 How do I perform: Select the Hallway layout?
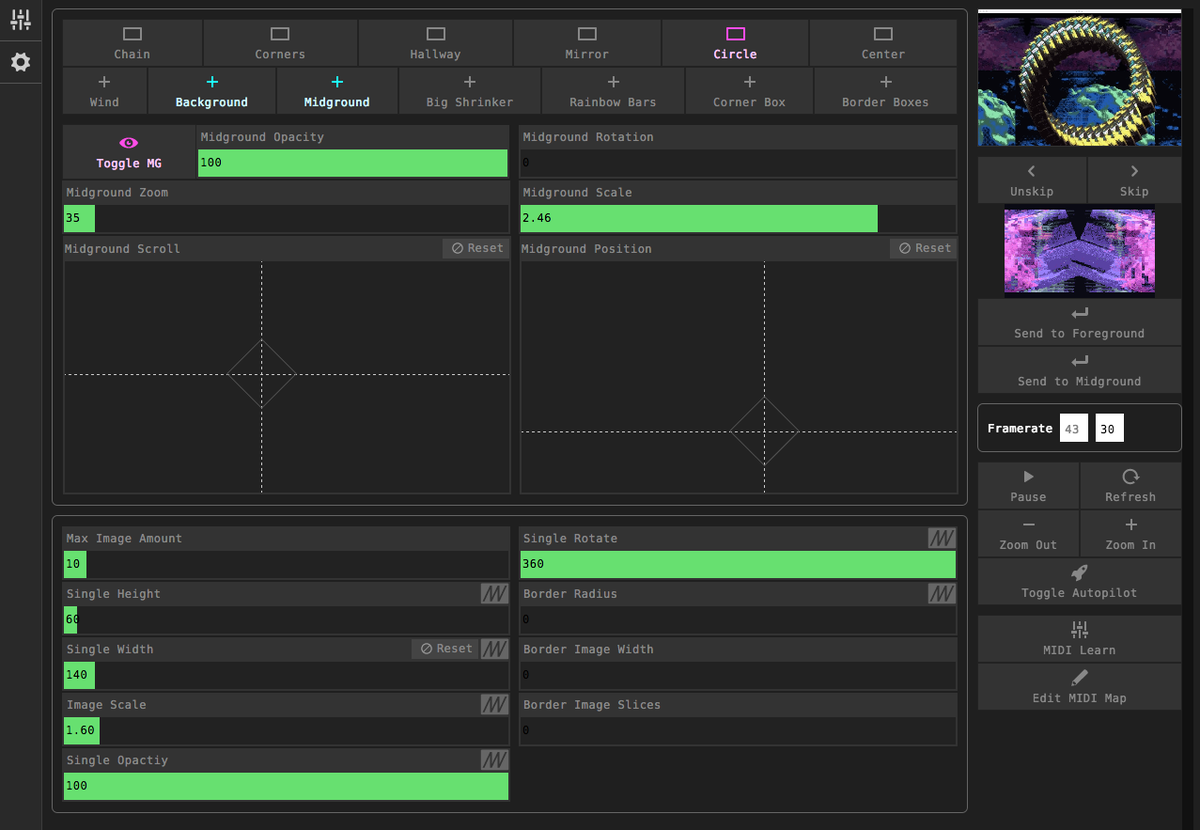(x=435, y=43)
